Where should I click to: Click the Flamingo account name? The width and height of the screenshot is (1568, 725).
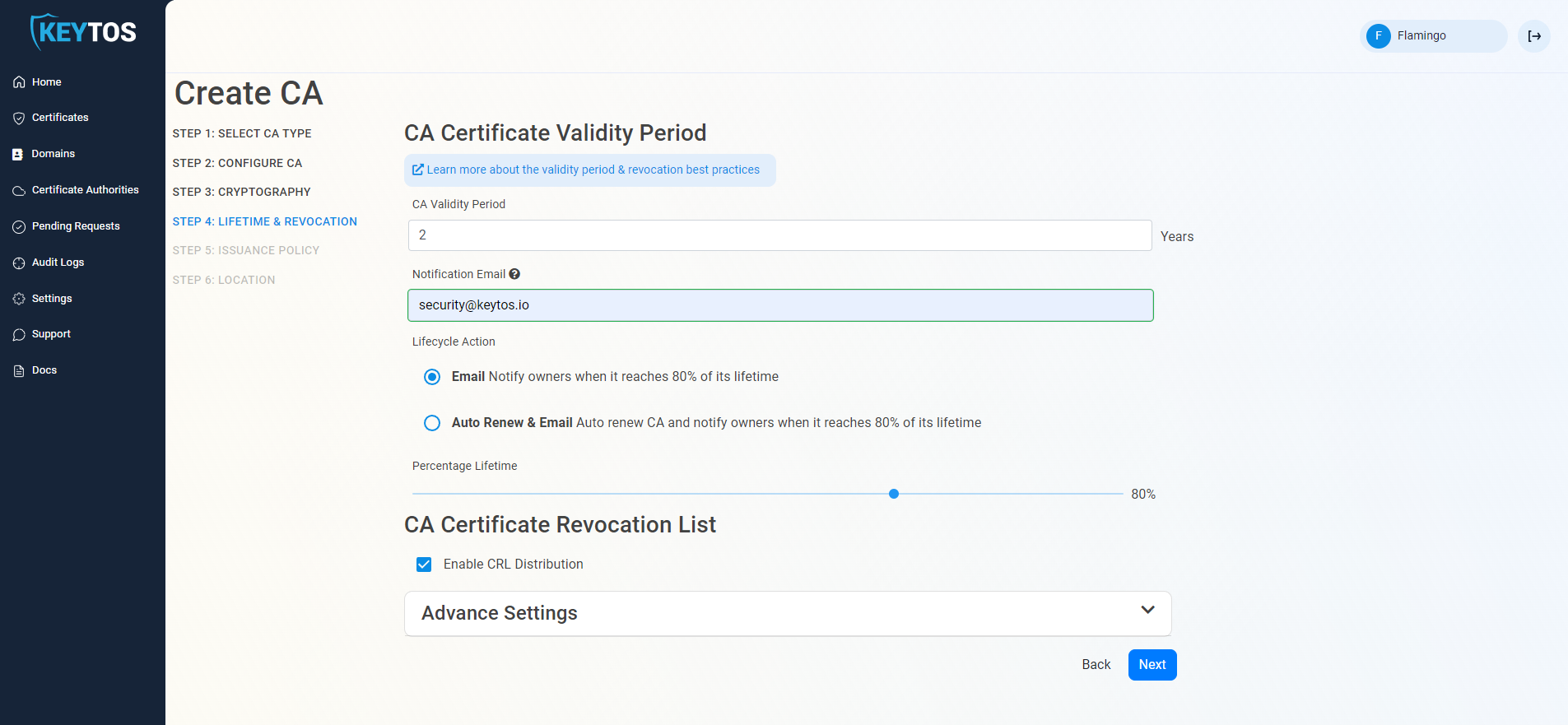coord(1421,35)
